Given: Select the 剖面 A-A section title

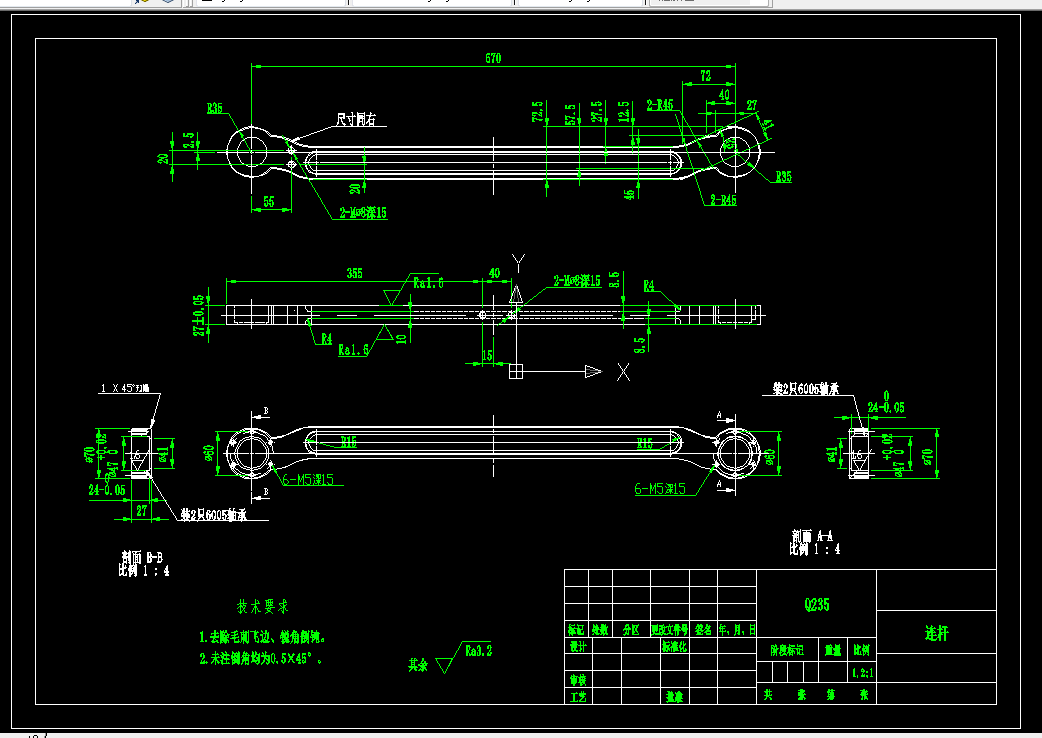Looking at the screenshot, I should click(x=812, y=536).
